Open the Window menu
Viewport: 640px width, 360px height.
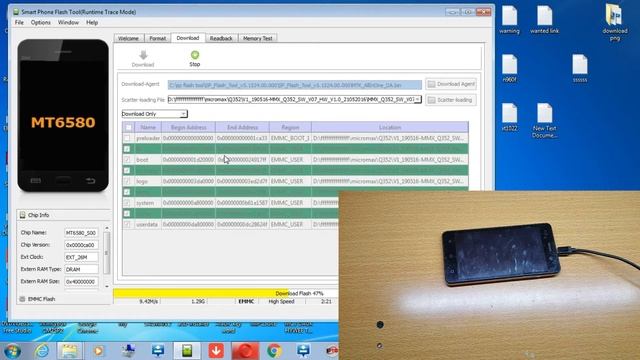[68, 22]
